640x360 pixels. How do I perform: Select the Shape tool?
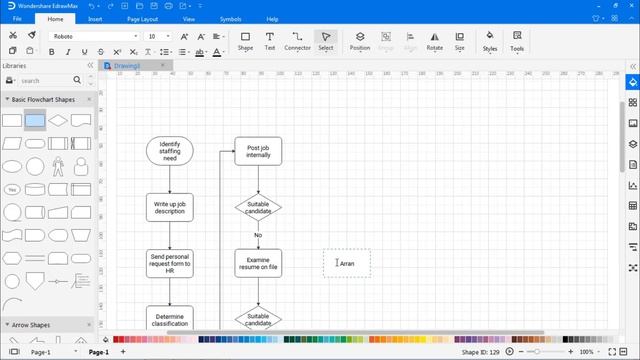click(245, 41)
